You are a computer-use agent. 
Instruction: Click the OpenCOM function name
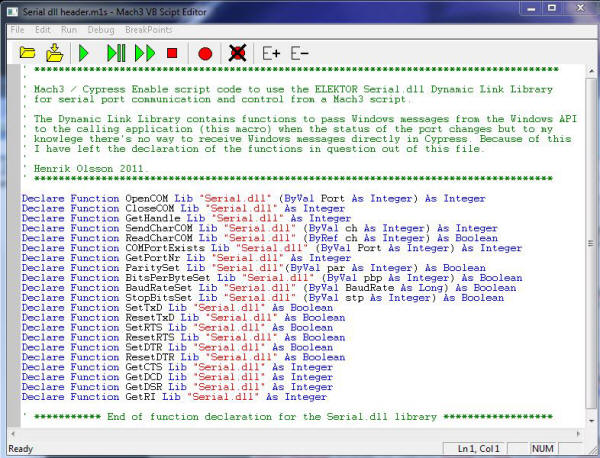[x=147, y=199]
